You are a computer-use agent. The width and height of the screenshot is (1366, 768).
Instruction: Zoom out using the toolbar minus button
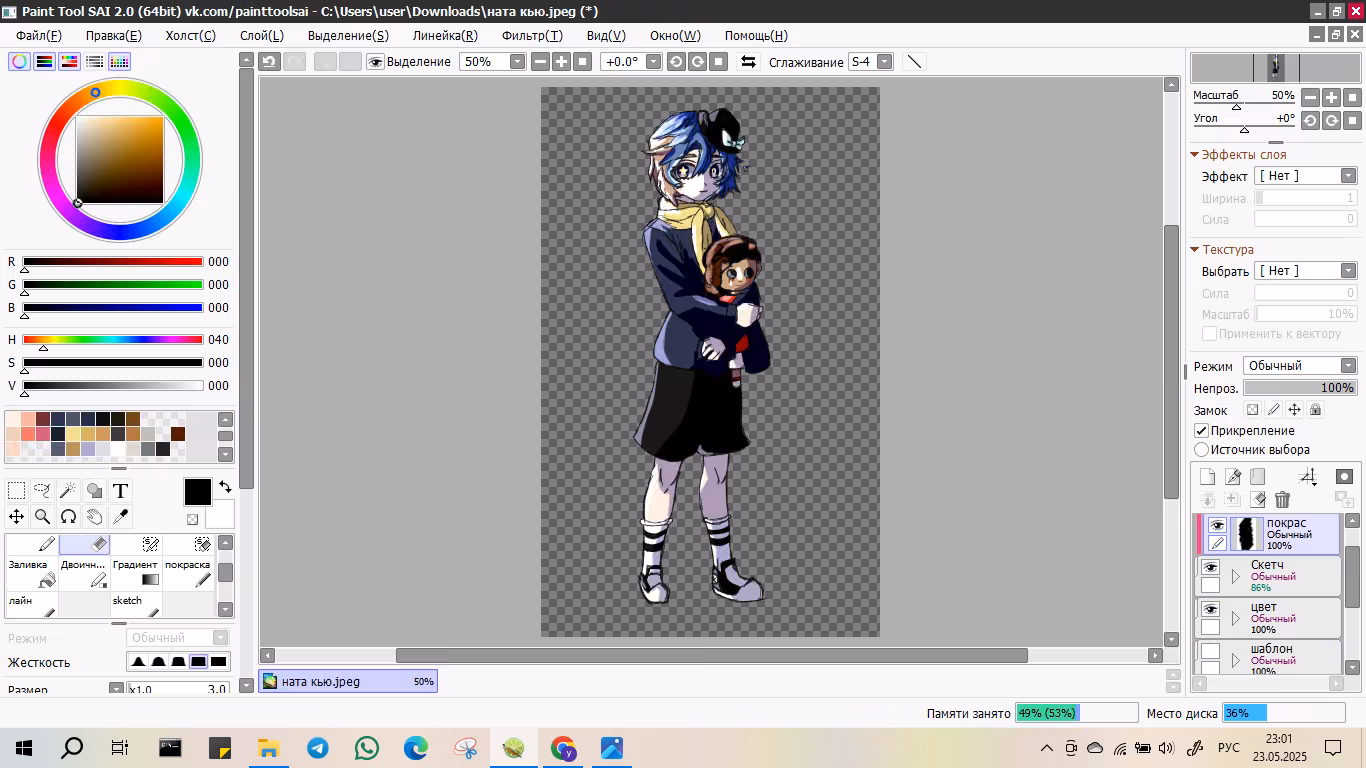[x=540, y=62]
